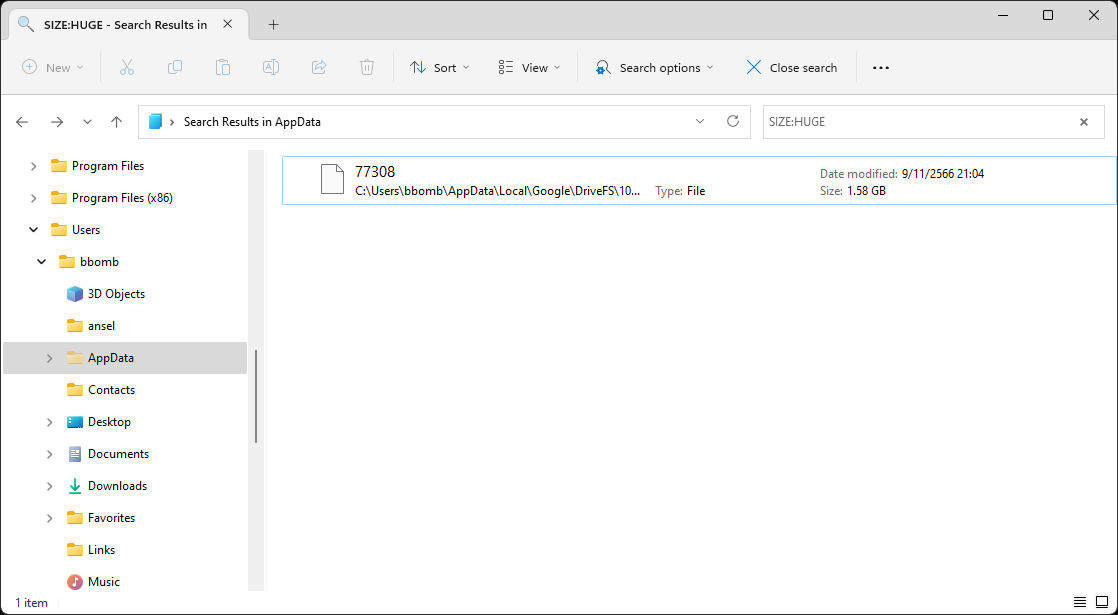Switch to details view in status bar
Image resolution: width=1118 pixels, height=615 pixels.
(1080, 602)
